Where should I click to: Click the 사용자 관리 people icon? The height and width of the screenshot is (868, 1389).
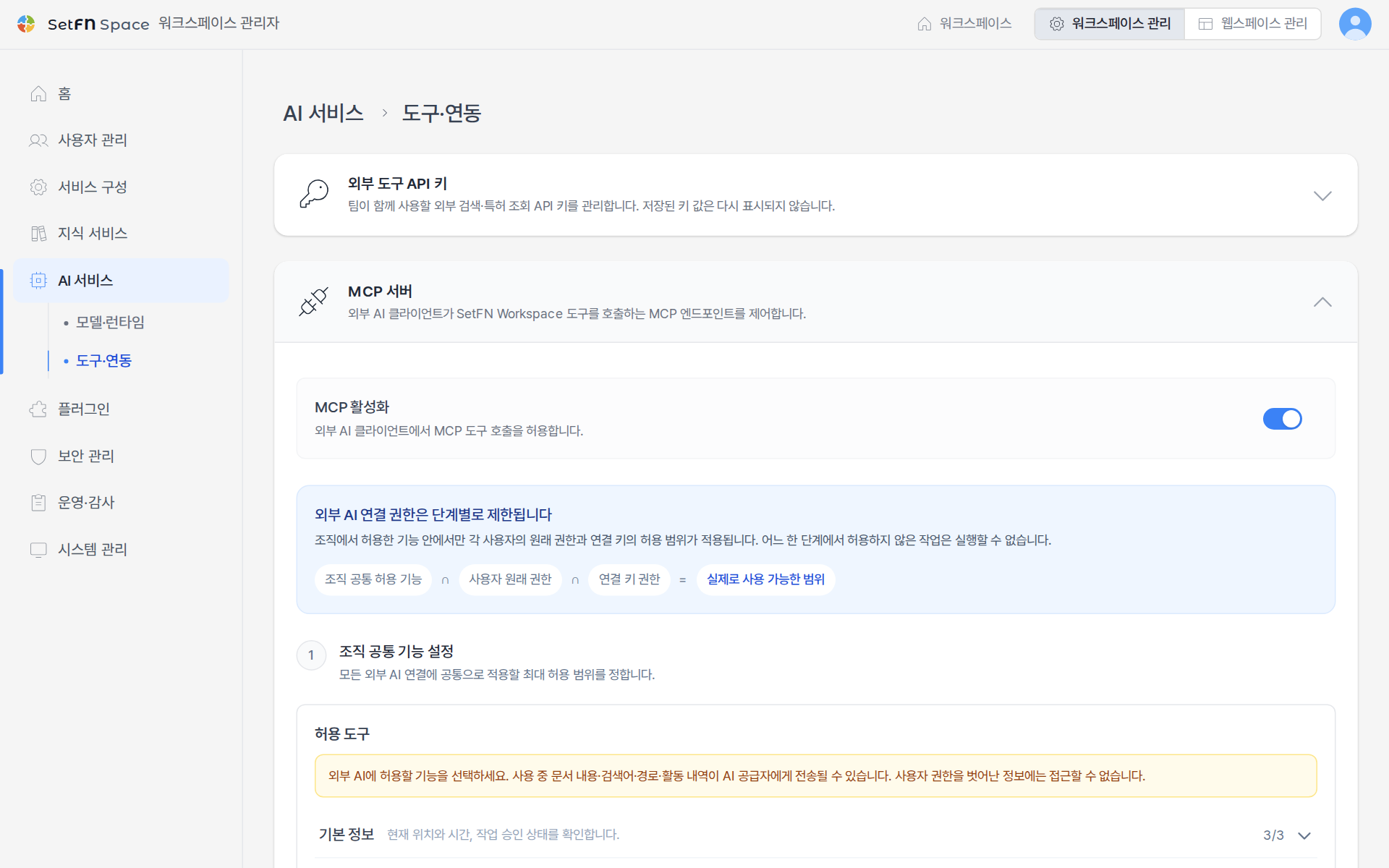coord(38,140)
